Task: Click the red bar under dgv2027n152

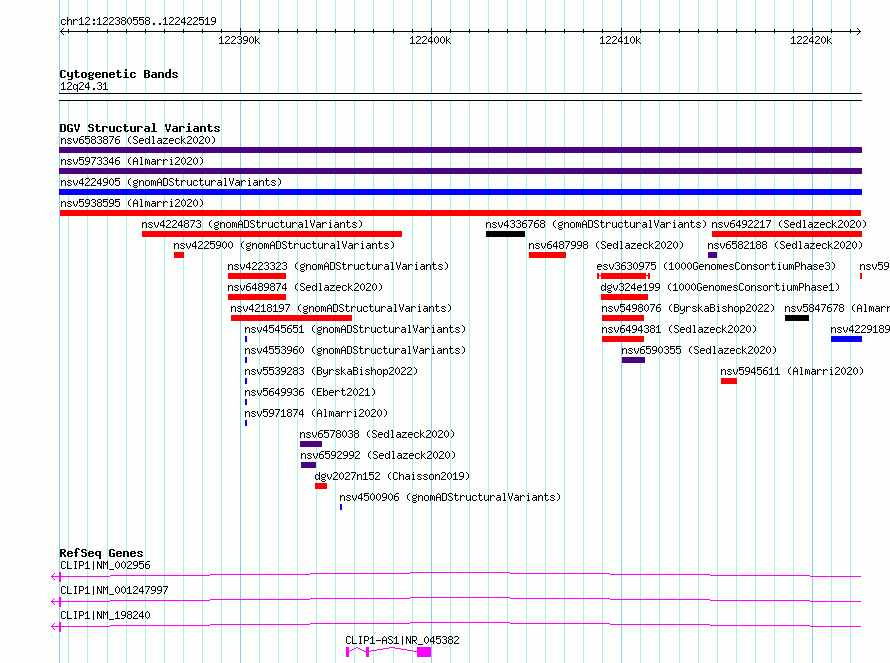Action: click(x=321, y=486)
